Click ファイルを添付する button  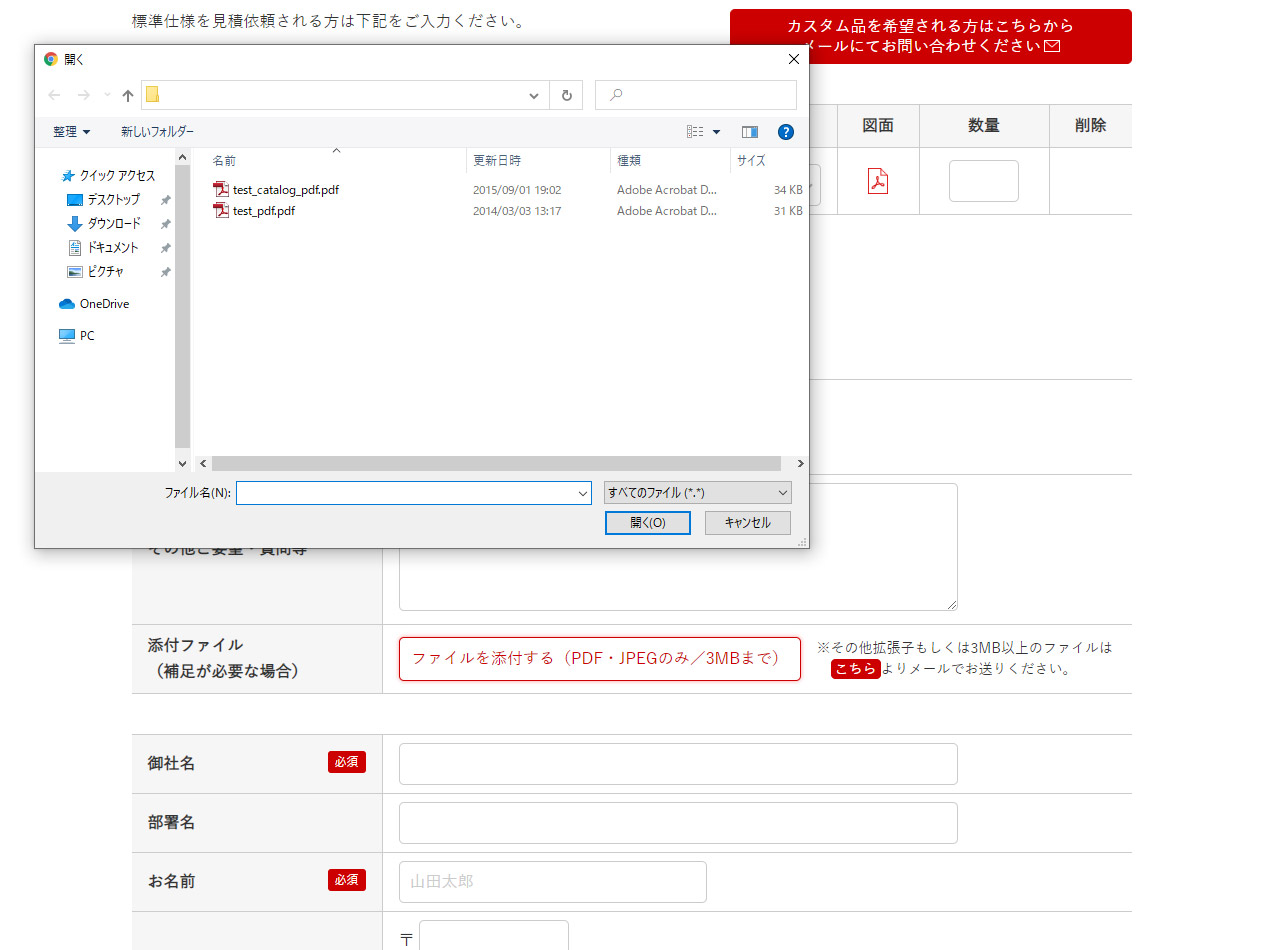pyautogui.click(x=600, y=659)
